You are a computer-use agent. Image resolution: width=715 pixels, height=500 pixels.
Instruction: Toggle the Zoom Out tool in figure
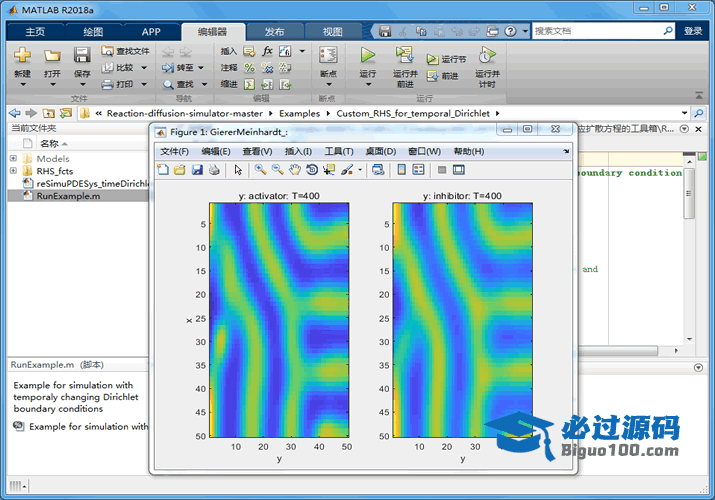pyautogui.click(x=278, y=170)
